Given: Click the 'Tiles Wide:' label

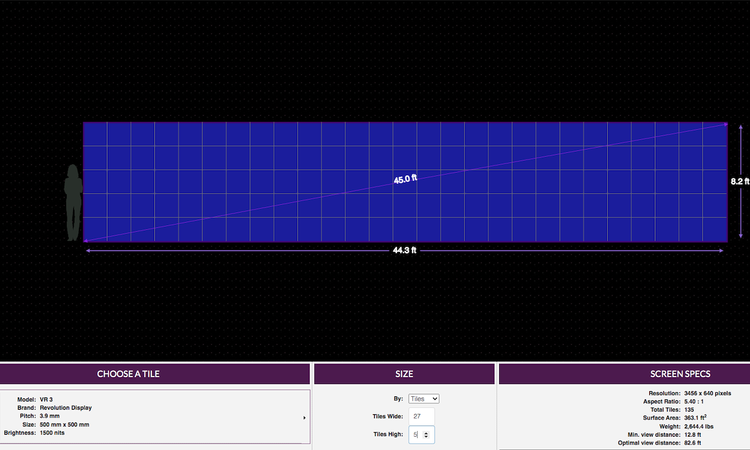Looking at the screenshot, I should point(388,417).
